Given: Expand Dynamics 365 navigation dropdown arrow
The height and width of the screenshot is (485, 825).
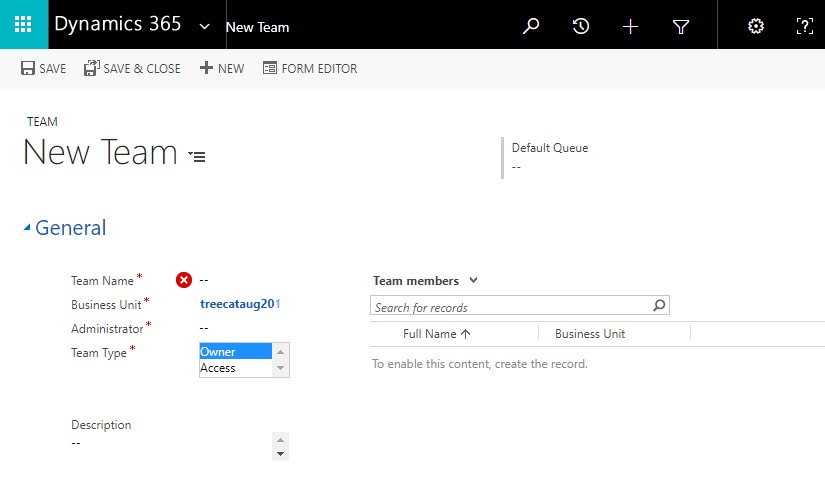Looking at the screenshot, I should [x=205, y=26].
